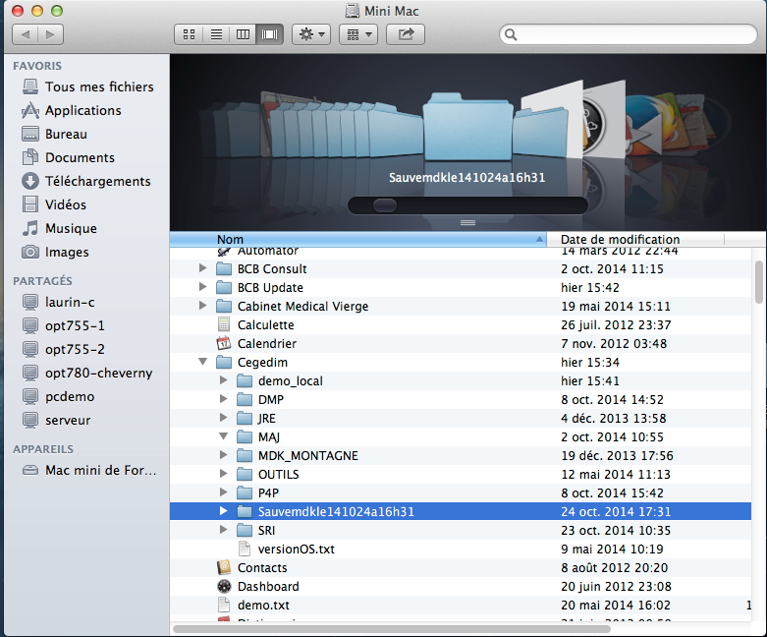Click inside the search field
767x637 pixels.
point(630,35)
